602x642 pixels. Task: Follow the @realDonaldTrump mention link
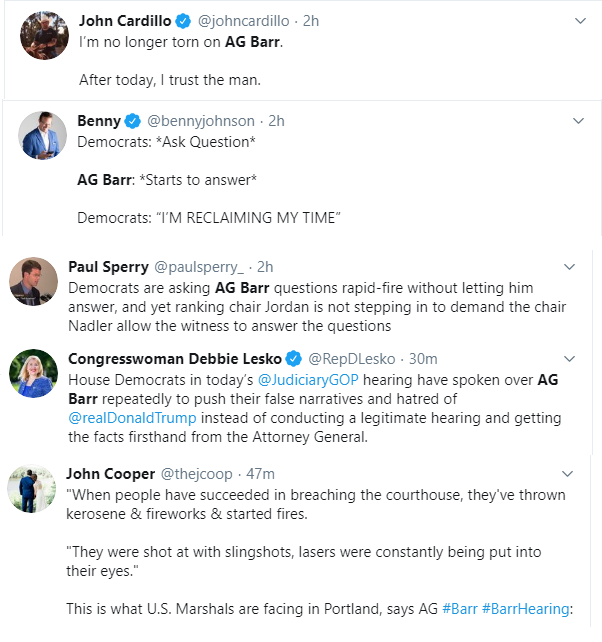(x=132, y=417)
